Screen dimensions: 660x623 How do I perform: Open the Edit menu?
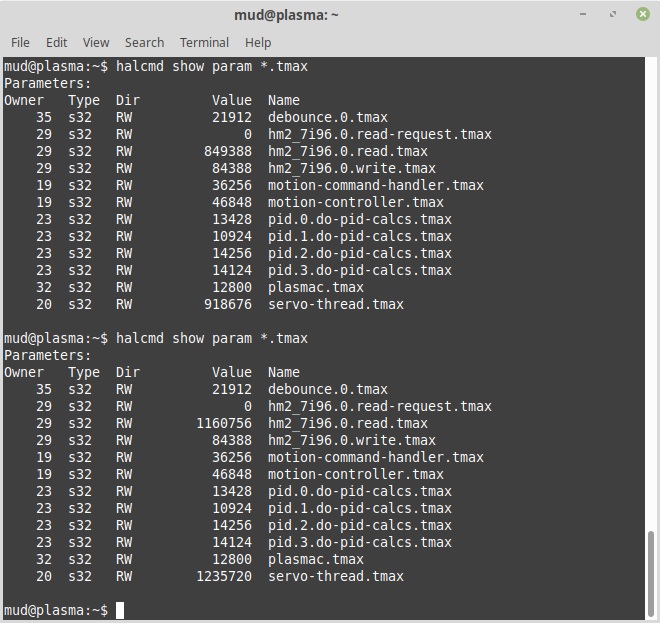[56, 43]
